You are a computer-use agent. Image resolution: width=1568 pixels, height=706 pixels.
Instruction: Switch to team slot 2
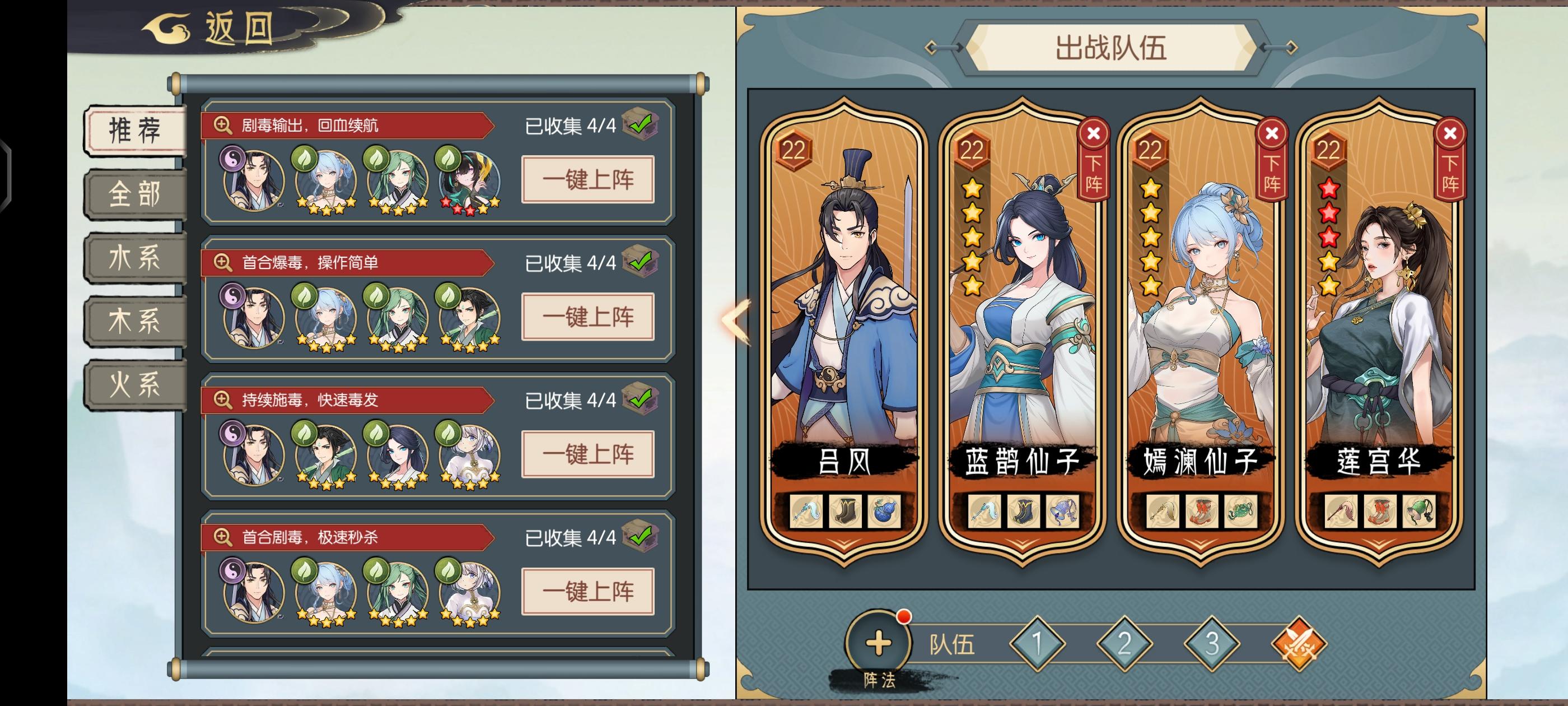click(x=1124, y=644)
